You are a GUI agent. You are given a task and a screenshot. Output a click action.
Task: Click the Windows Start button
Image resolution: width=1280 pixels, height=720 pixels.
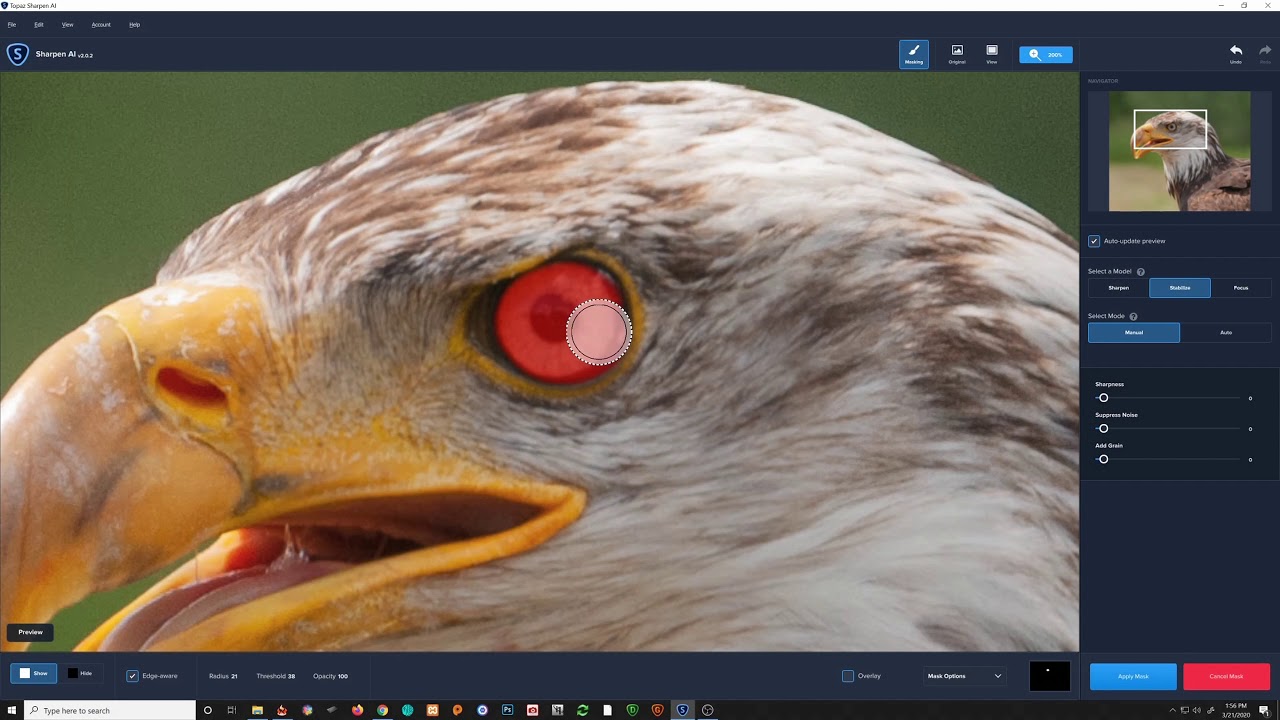[x=11, y=710]
